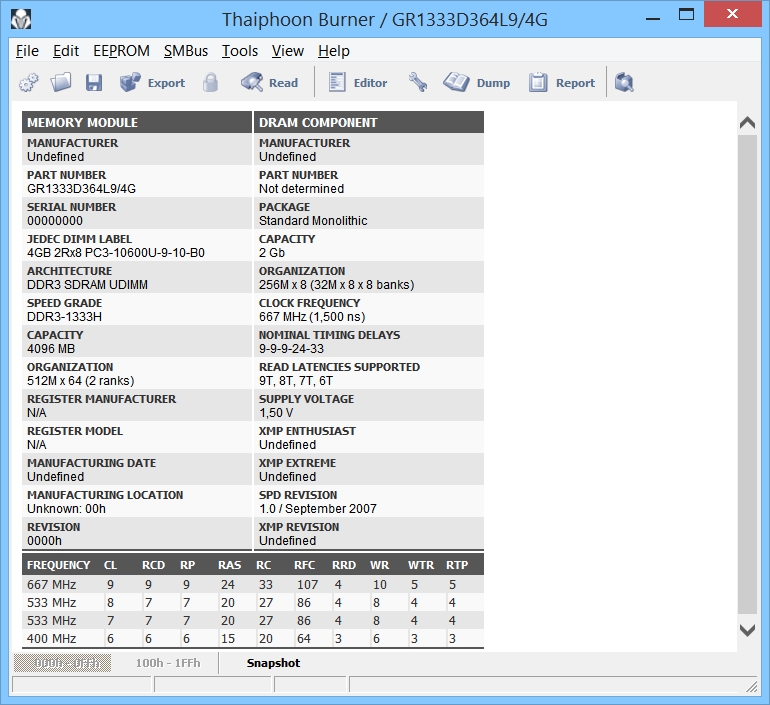Viewport: 770px width, 705px height.
Task: Switch to the 100h - 1FFh tab
Action: coord(168,663)
